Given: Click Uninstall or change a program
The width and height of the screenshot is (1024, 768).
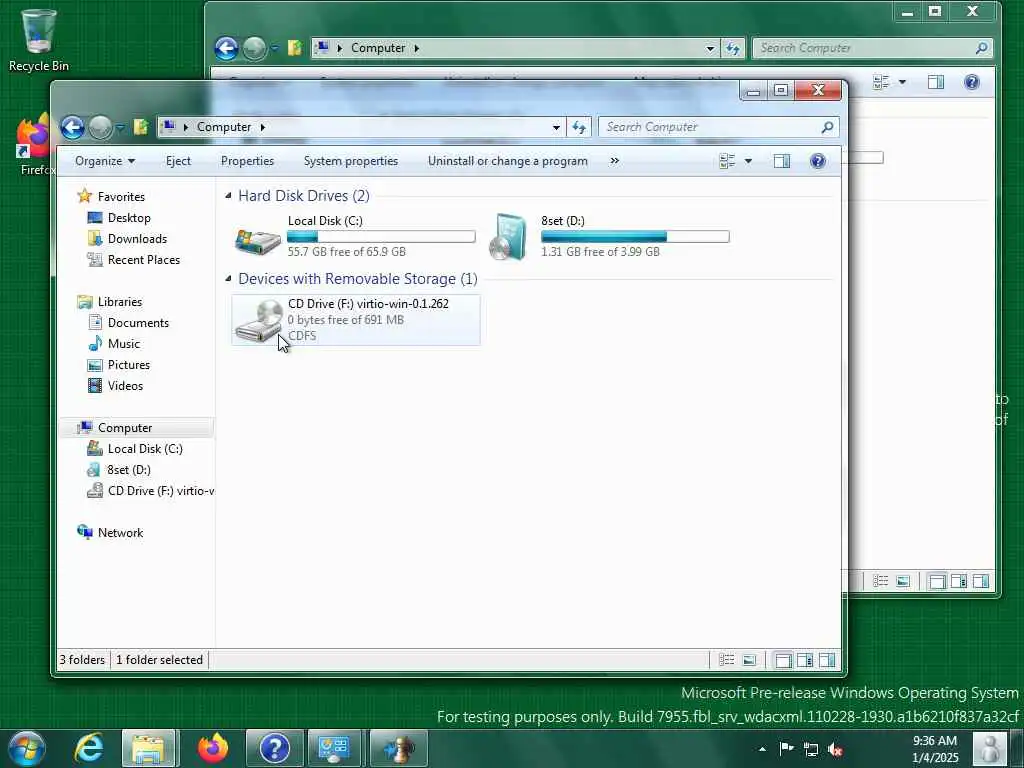Looking at the screenshot, I should 507,161.
